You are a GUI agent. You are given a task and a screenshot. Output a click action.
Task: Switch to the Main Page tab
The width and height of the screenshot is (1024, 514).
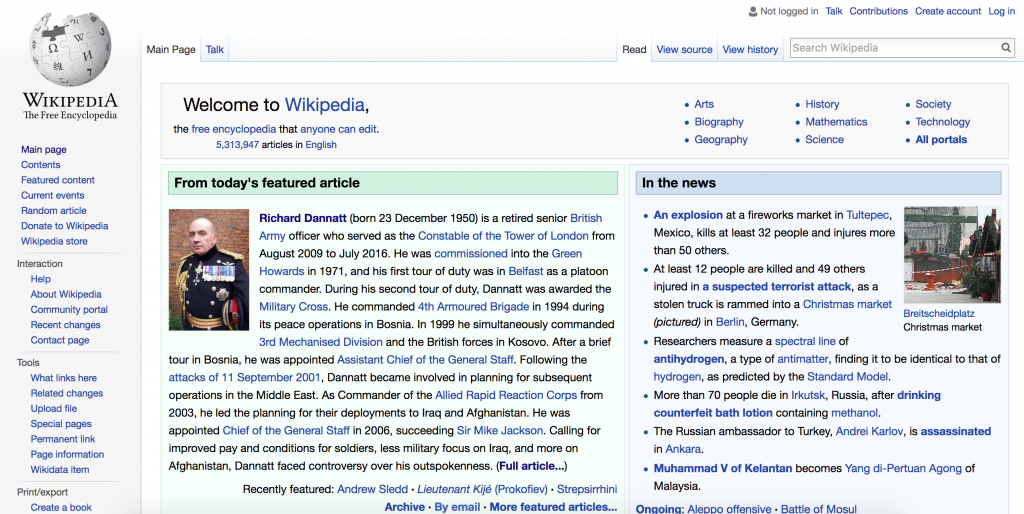(170, 50)
